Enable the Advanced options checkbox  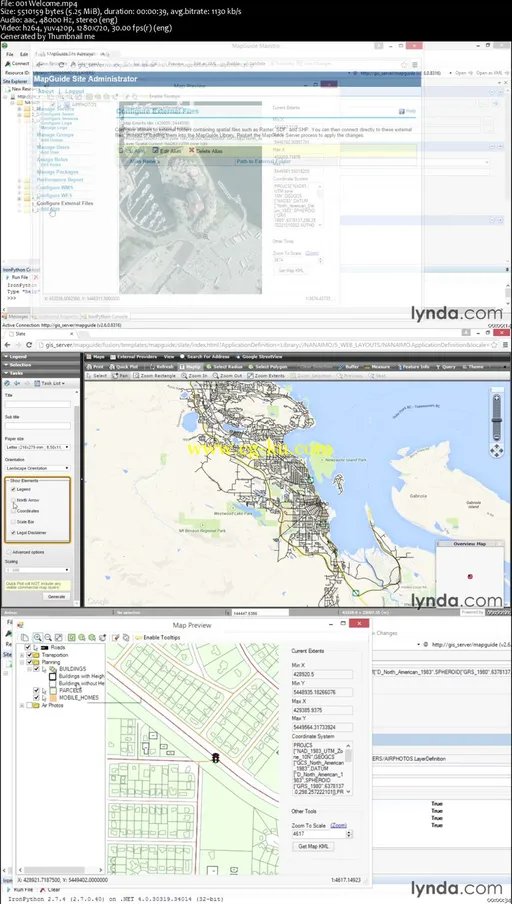(x=8, y=552)
